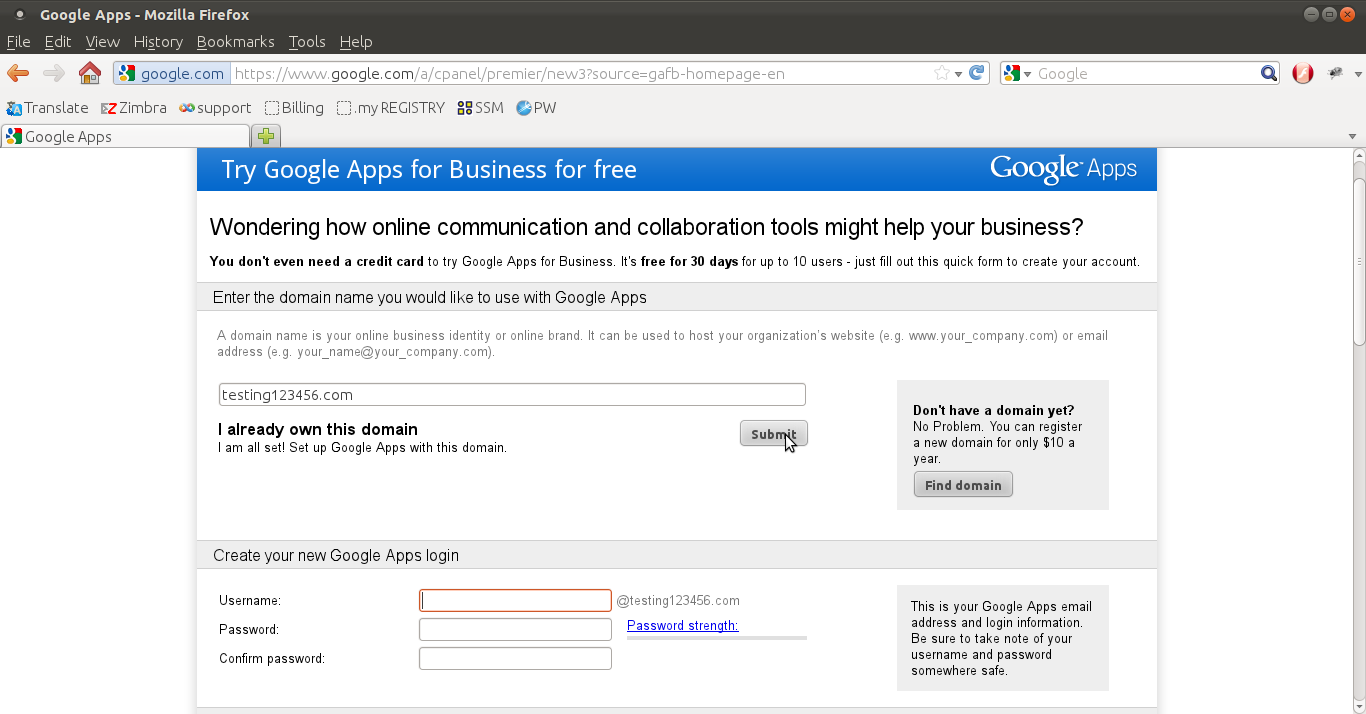Open the PW bookmark

[x=536, y=108]
